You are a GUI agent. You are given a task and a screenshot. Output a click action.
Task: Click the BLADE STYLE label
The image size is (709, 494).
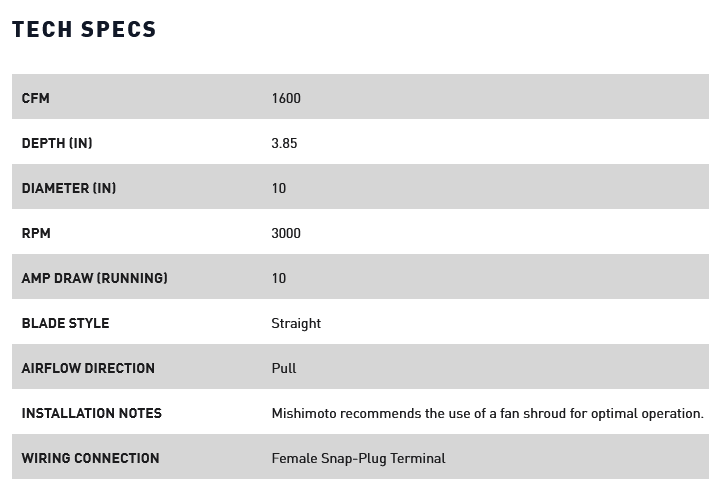point(65,323)
